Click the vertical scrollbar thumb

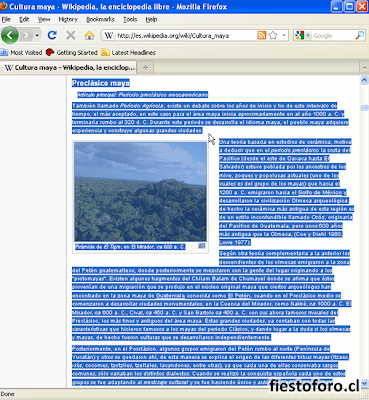tap(364, 107)
